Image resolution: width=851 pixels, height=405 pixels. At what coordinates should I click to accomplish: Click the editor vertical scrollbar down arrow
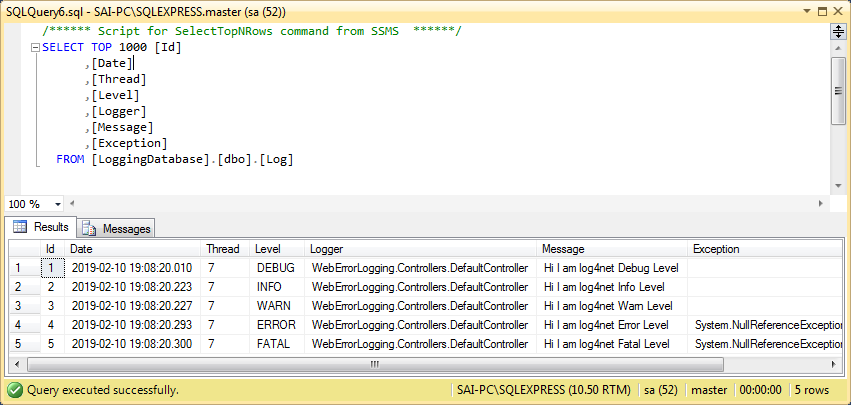838,186
